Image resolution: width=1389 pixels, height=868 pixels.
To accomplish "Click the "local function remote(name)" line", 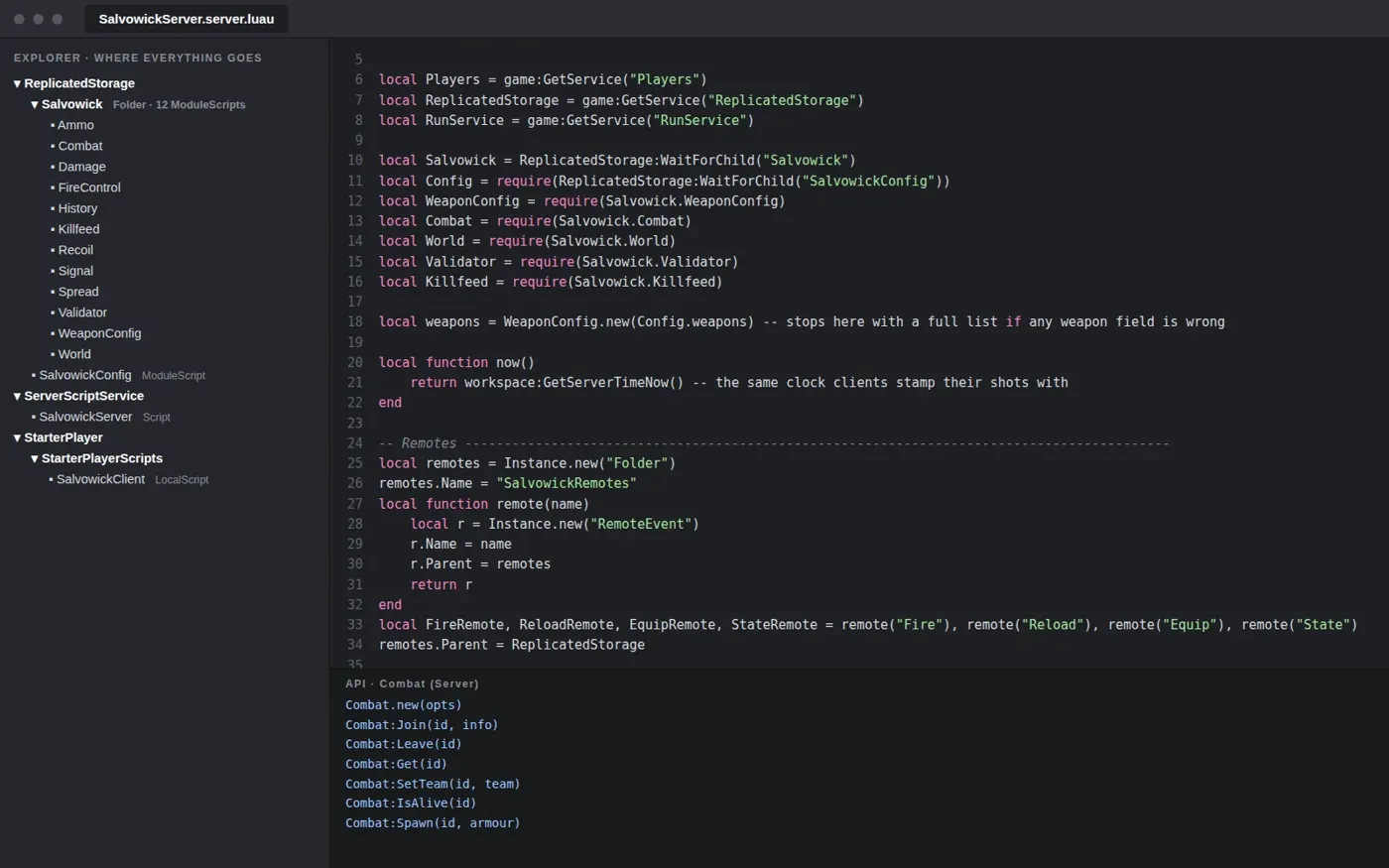I will click(484, 504).
